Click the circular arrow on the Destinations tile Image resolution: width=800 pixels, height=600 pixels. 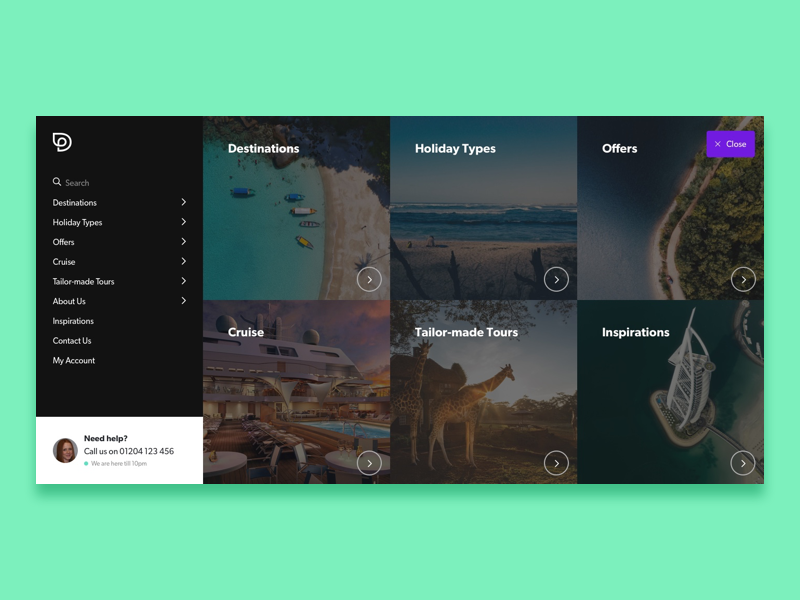point(369,279)
